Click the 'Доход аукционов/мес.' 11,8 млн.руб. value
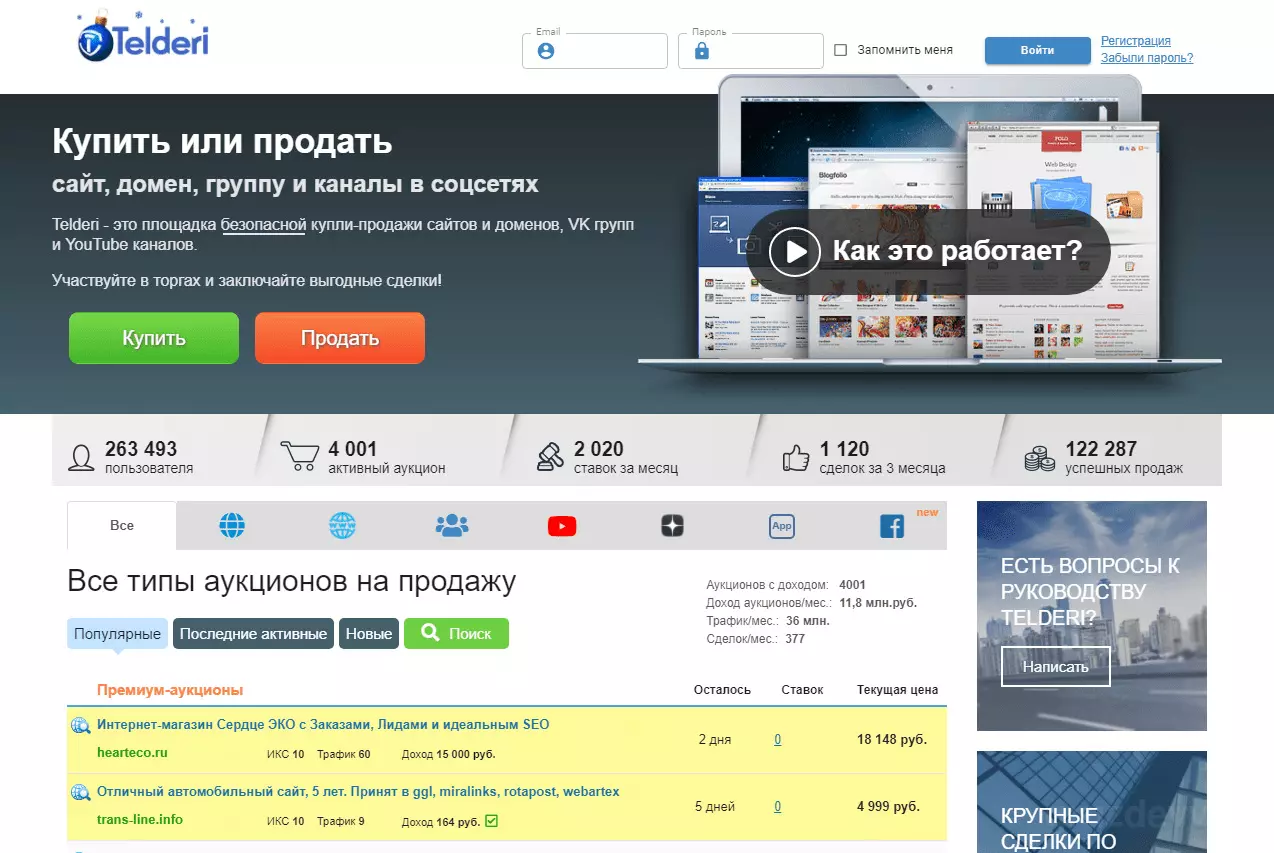 point(878,603)
